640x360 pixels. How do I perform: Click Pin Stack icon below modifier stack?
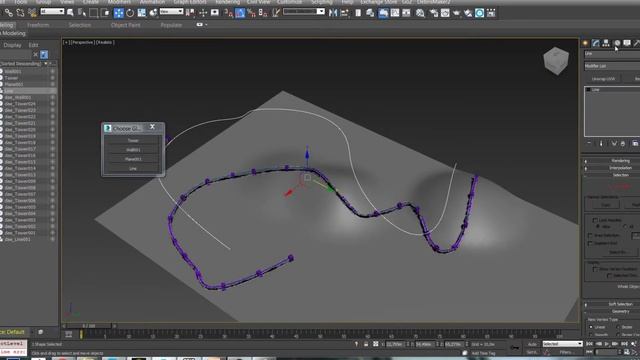(589, 143)
